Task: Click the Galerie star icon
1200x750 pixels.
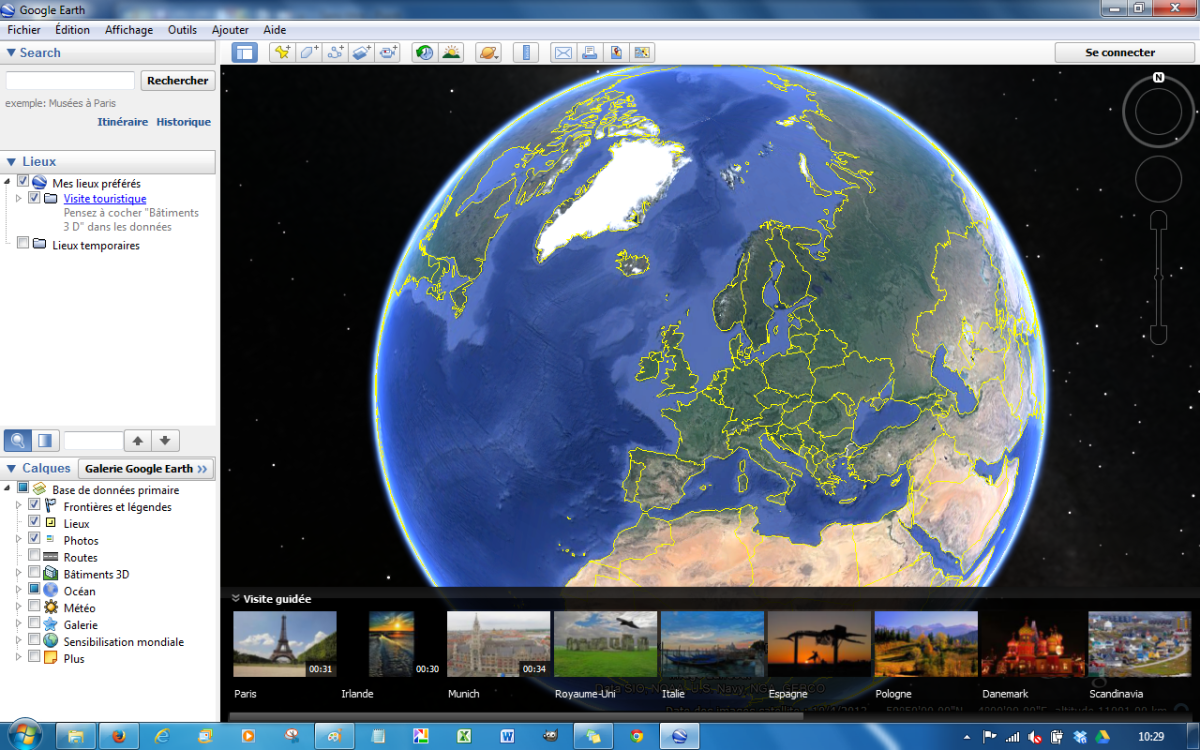Action: 50,625
